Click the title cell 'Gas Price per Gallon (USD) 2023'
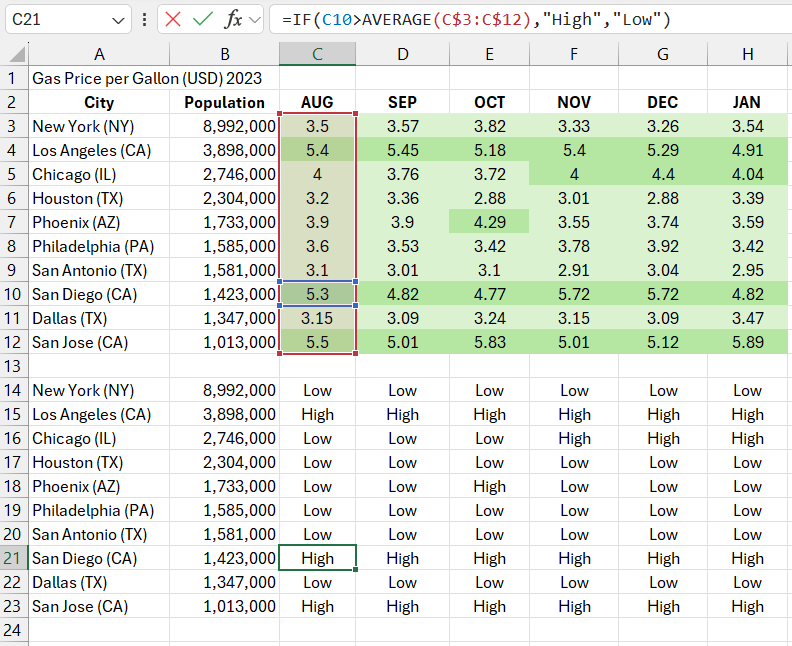792x646 pixels. point(147,78)
